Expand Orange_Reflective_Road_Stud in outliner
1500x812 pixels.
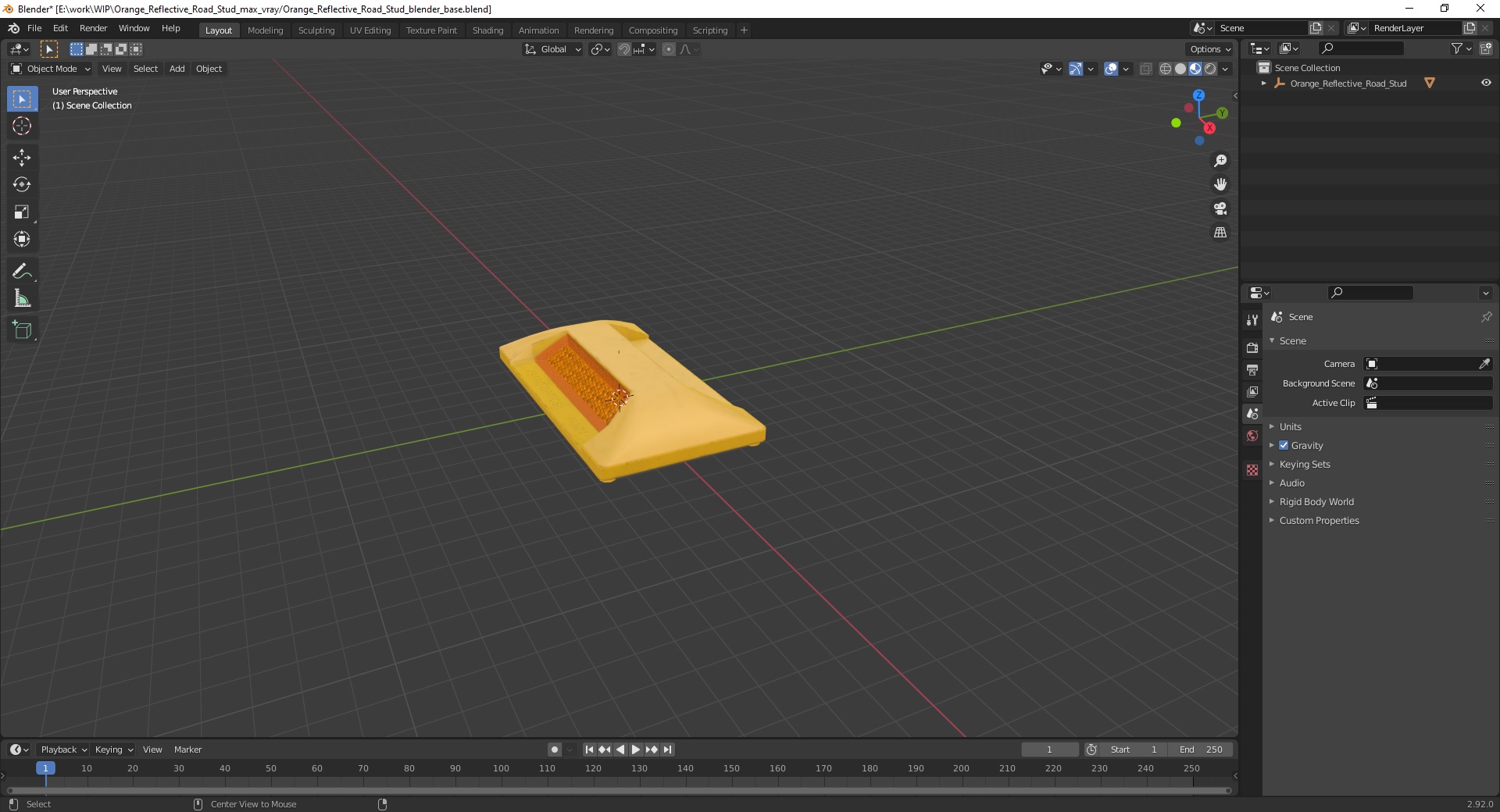1264,83
